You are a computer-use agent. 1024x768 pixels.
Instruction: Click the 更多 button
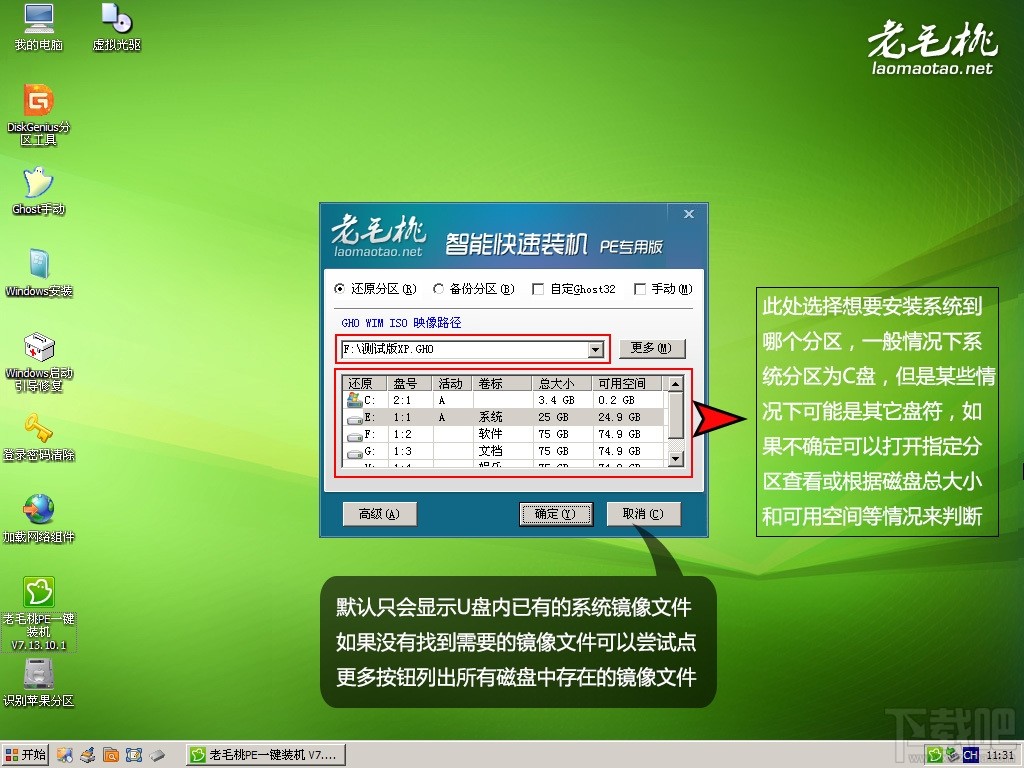coord(651,349)
